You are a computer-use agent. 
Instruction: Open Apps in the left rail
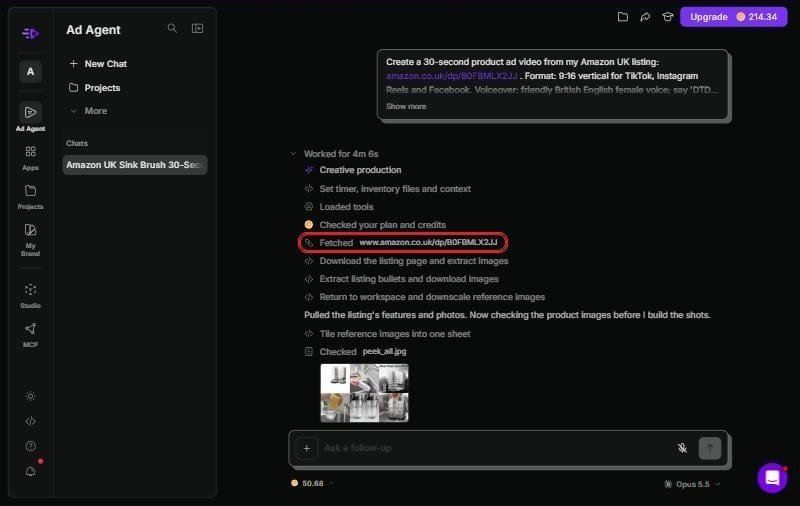point(31,158)
